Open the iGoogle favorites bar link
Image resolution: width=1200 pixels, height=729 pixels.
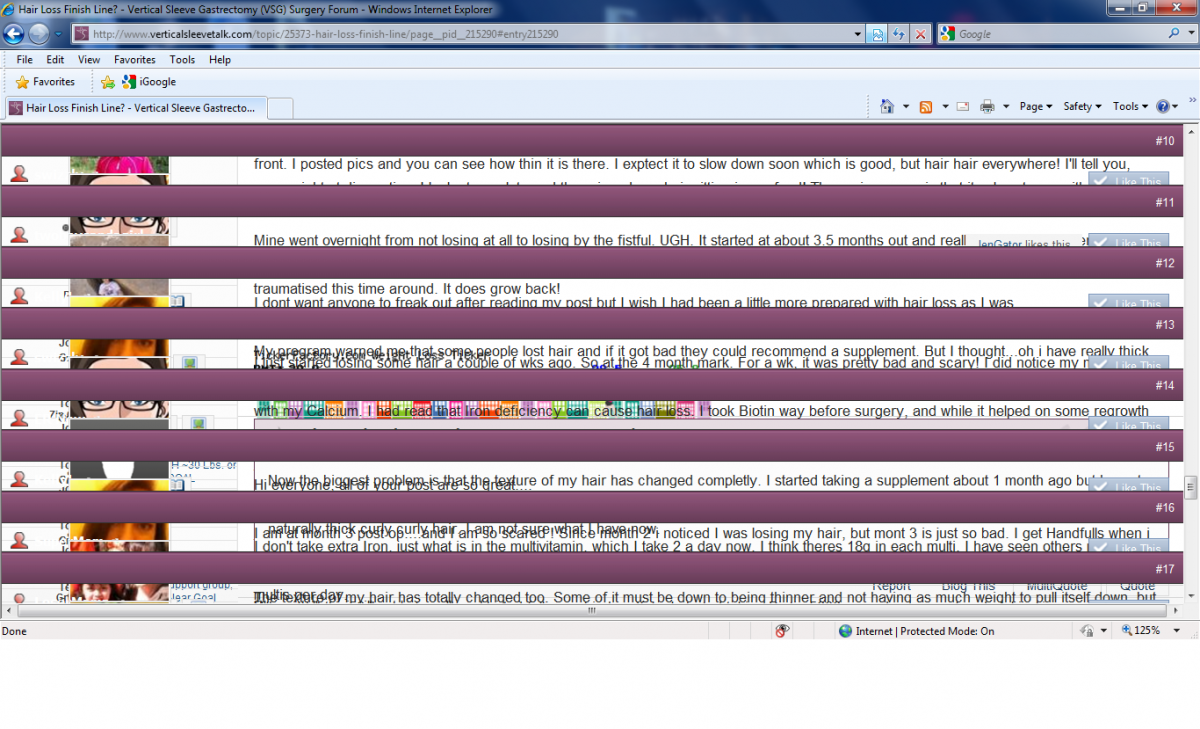click(x=149, y=82)
